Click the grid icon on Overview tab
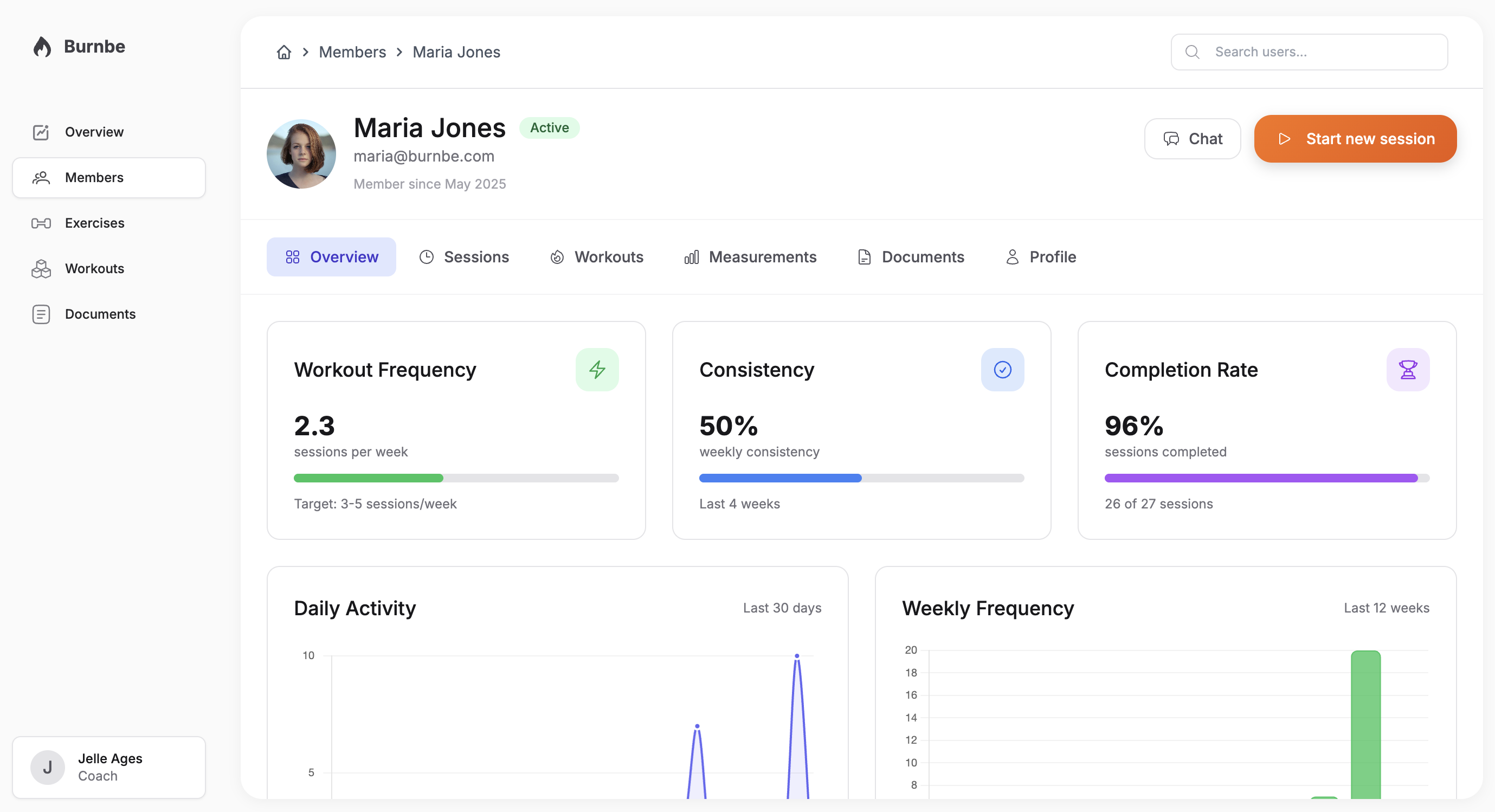The image size is (1495, 812). pyautogui.click(x=293, y=257)
